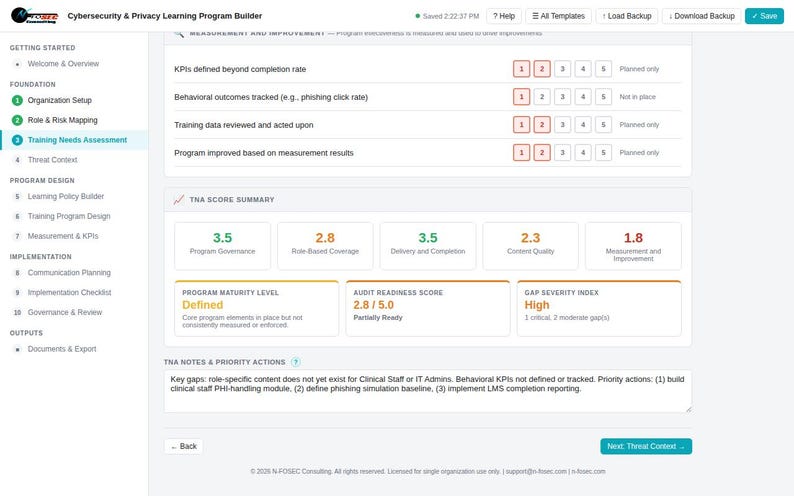Save the program with Save button
794x496 pixels.
coord(764,16)
